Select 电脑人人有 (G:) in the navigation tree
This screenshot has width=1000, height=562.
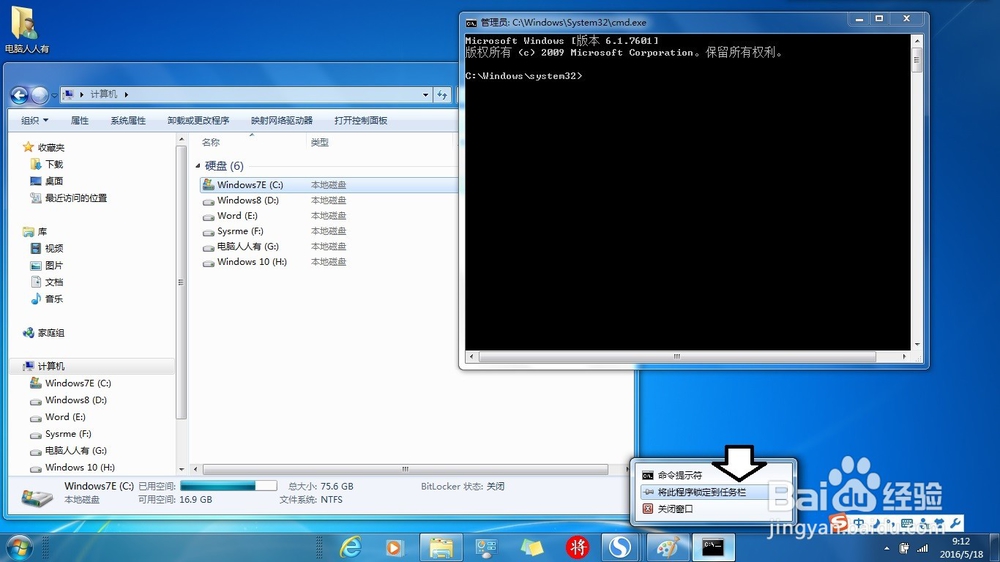click(68, 450)
